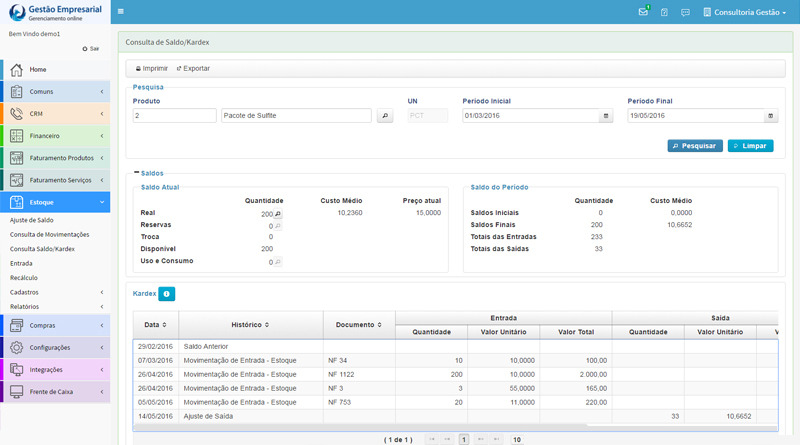Click the Pesquisar button

pyautogui.click(x=694, y=145)
